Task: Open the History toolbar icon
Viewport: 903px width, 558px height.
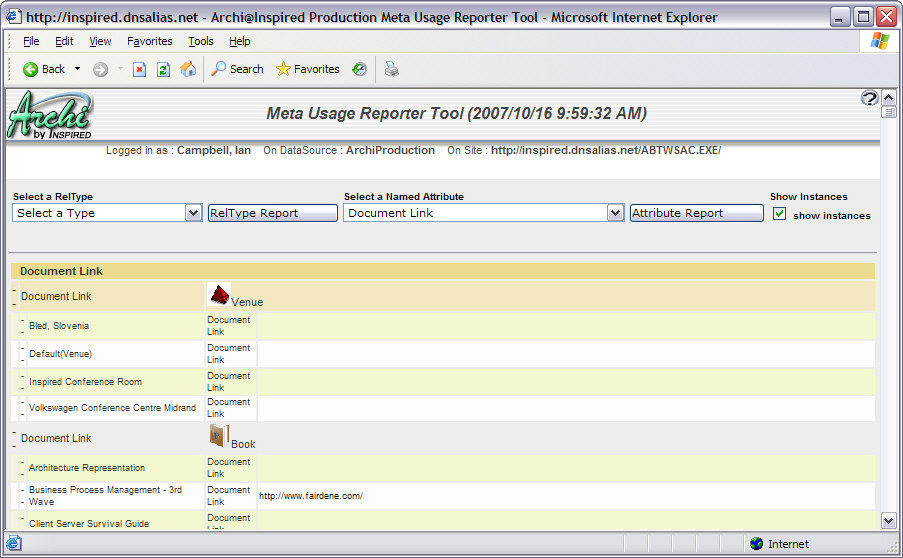Action: (x=359, y=69)
